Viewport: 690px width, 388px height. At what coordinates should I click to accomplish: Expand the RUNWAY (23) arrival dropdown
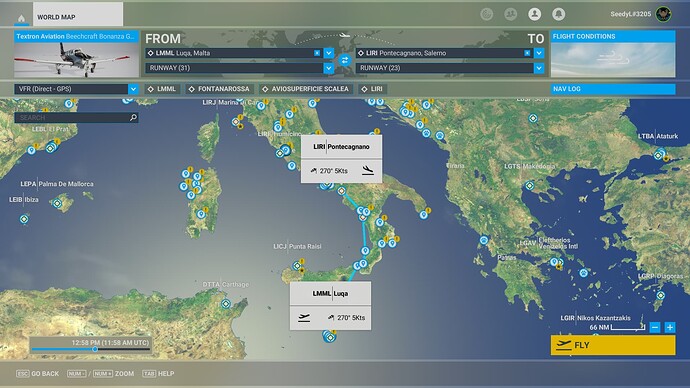(539, 68)
